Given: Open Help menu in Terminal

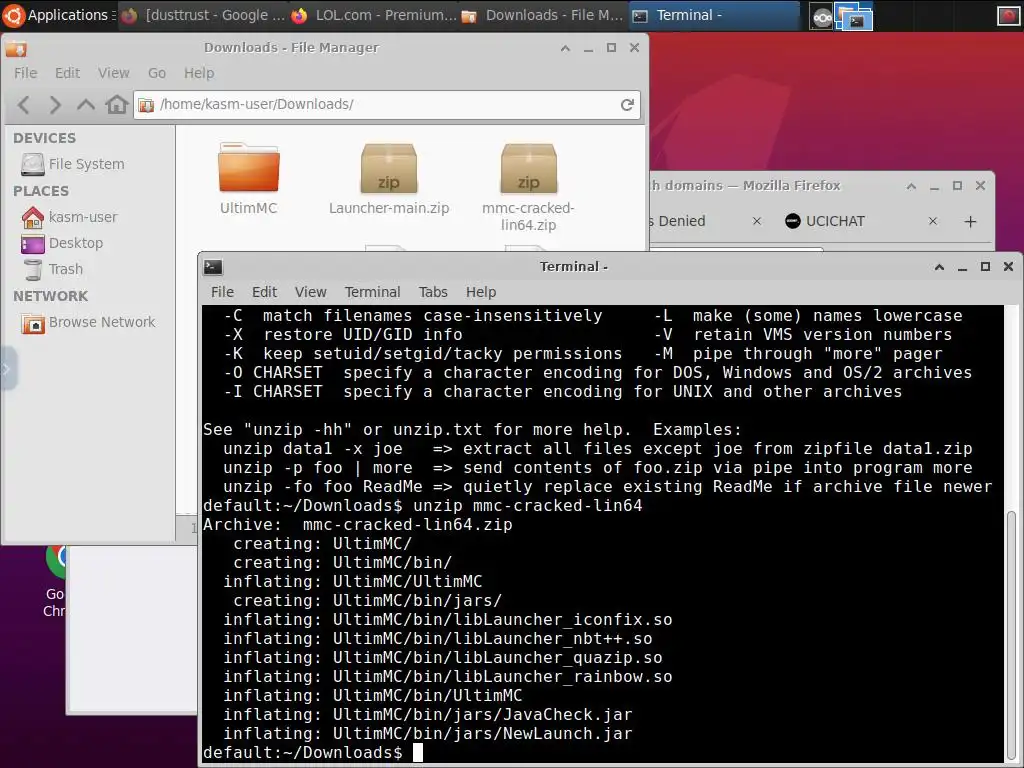Looking at the screenshot, I should point(481,292).
